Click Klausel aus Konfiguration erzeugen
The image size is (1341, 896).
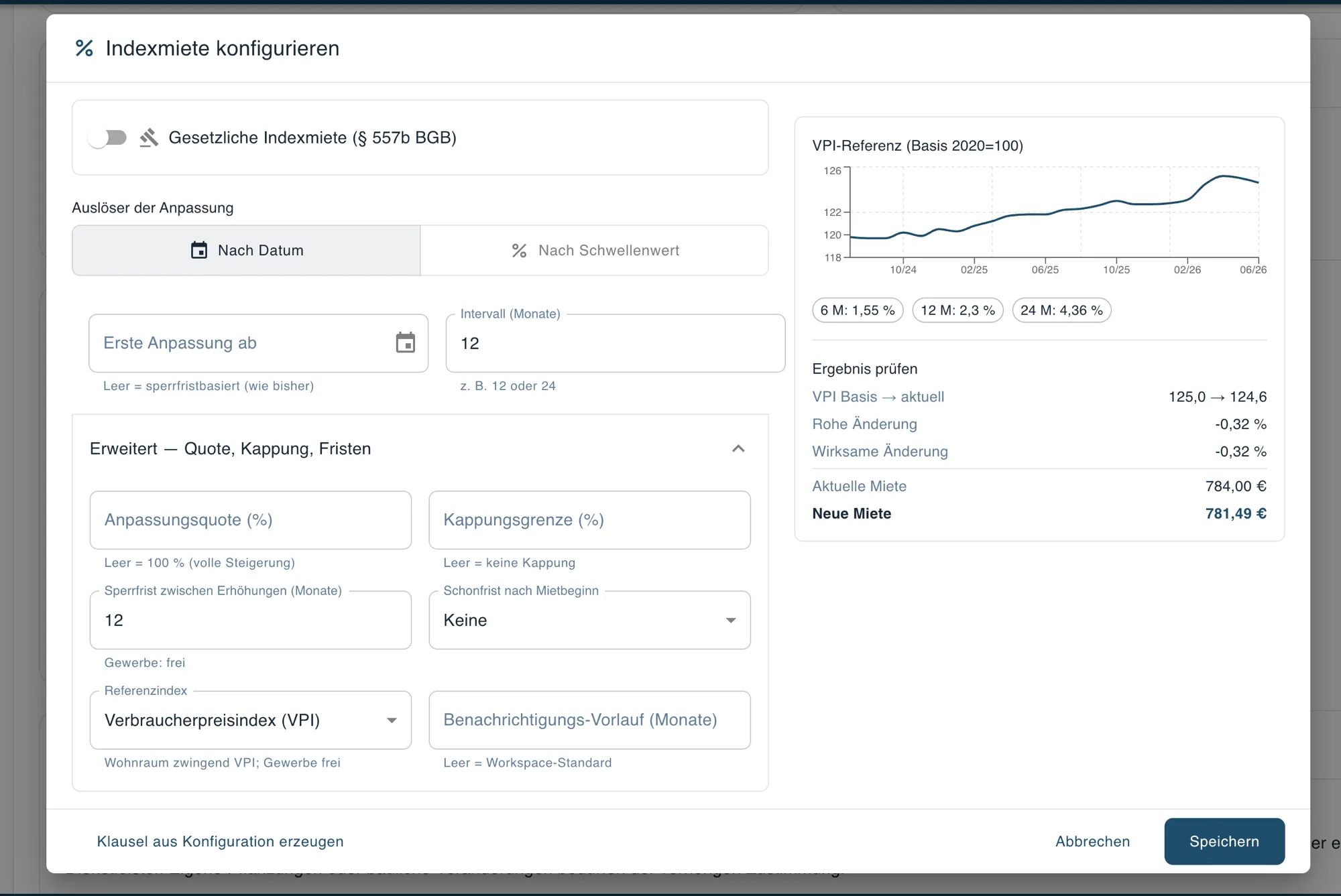click(221, 842)
